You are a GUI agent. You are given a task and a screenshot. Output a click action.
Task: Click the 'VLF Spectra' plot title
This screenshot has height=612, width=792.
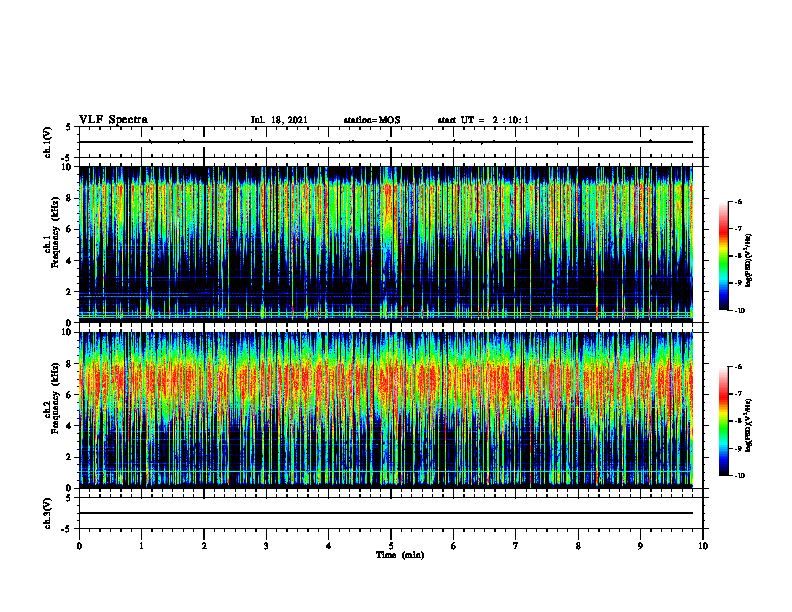coord(113,120)
